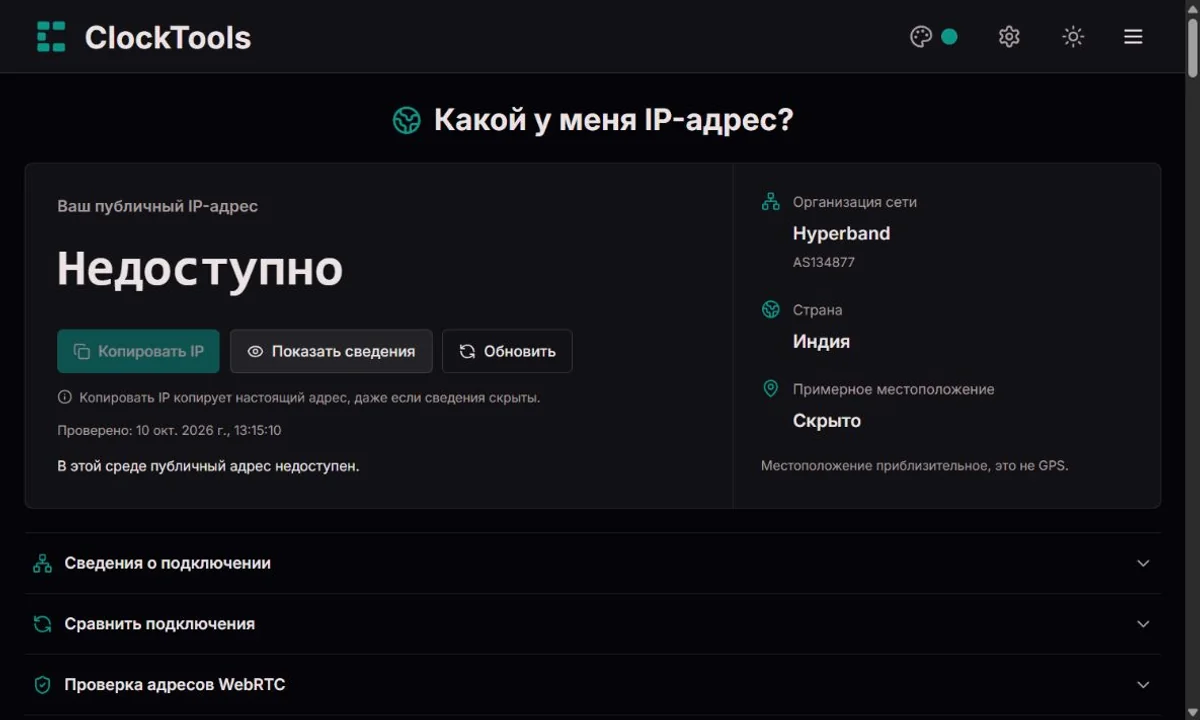Select the teal accent color dot

[949, 37]
